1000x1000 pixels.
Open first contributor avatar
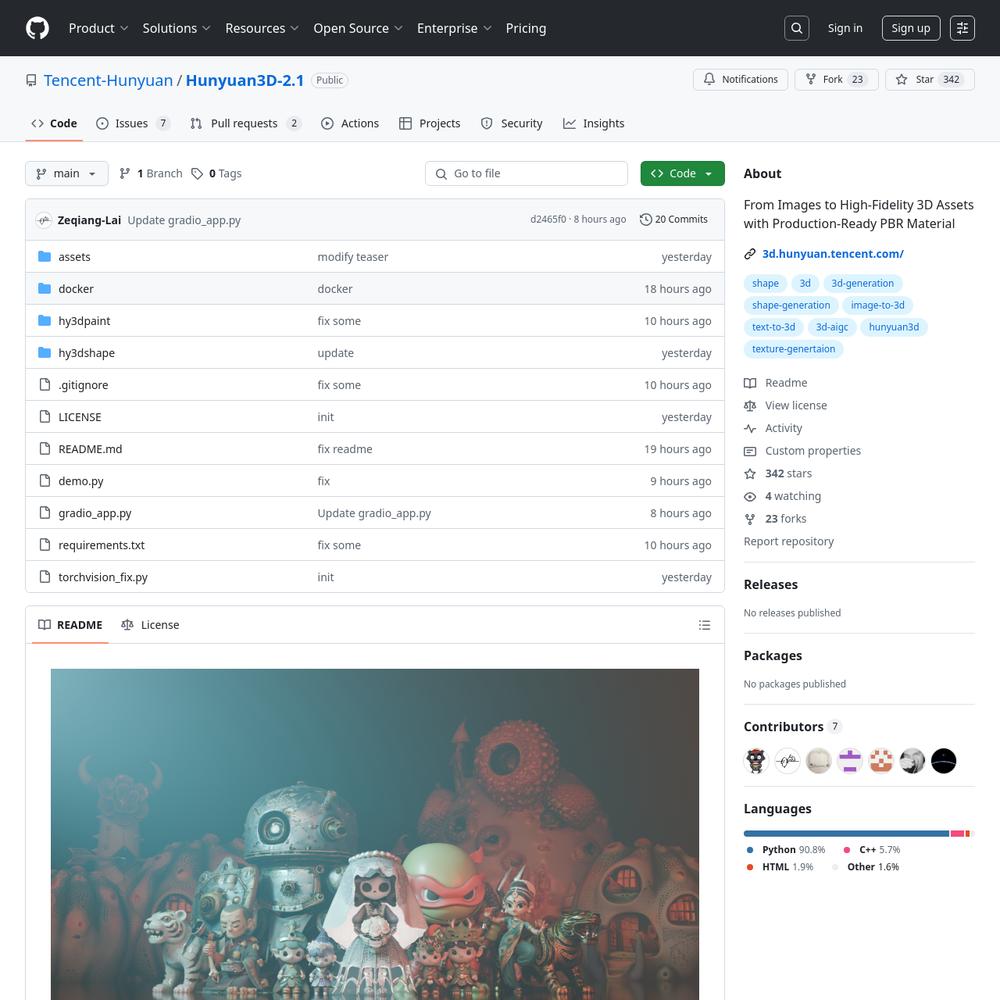tap(756, 761)
